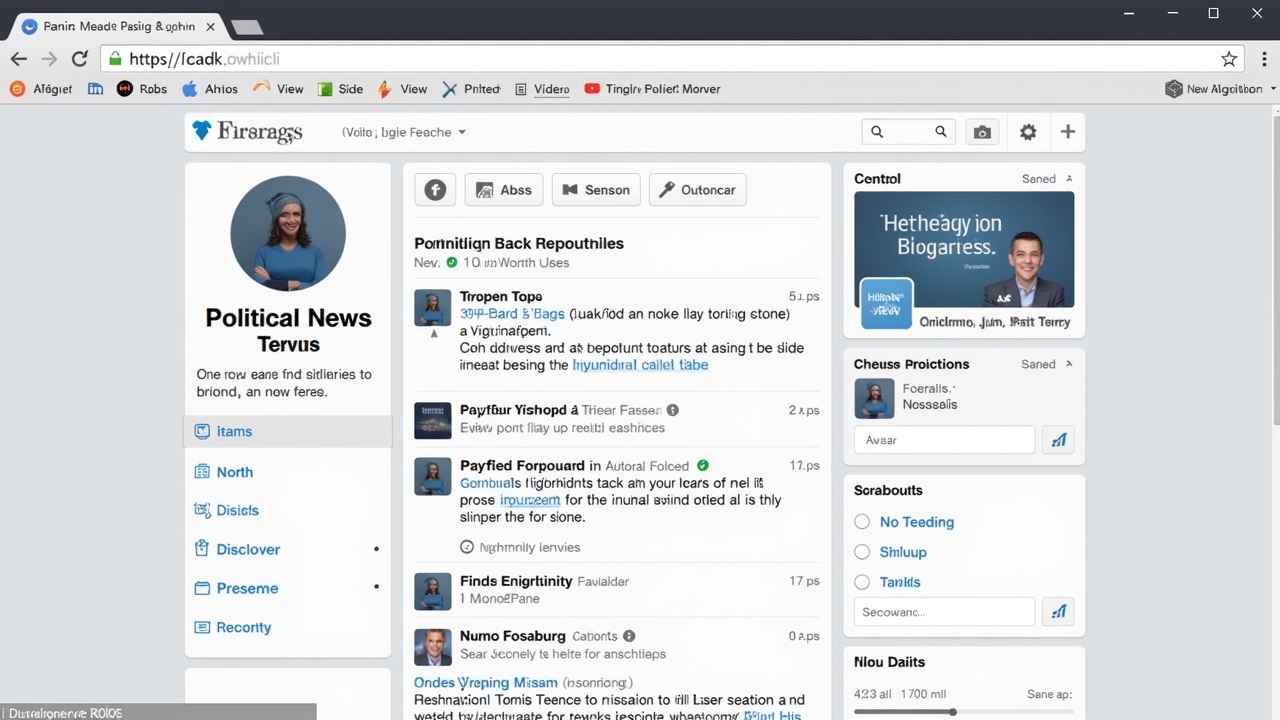Viewport: 1280px width, 720px height.
Task: Click the Hollow View button on the banner
Action: pos(886,303)
